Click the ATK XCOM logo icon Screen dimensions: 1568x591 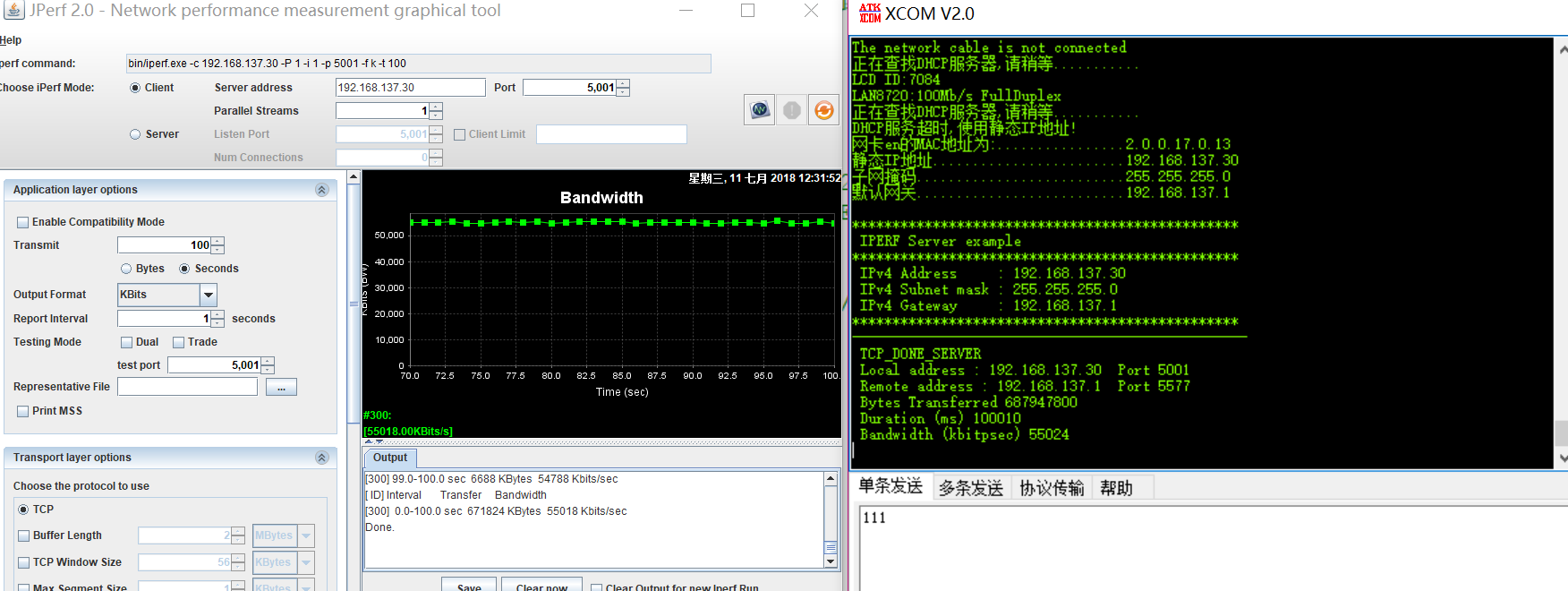870,13
